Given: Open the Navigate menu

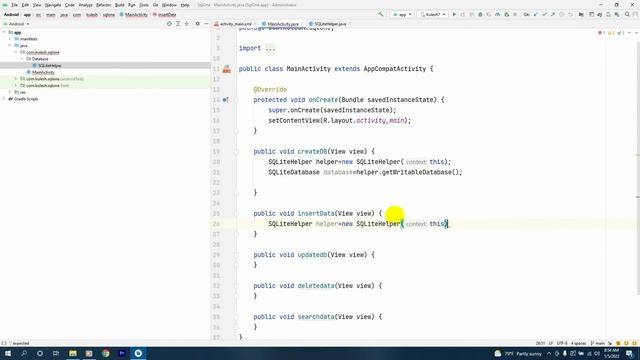Looking at the screenshot, I should coord(53,5).
